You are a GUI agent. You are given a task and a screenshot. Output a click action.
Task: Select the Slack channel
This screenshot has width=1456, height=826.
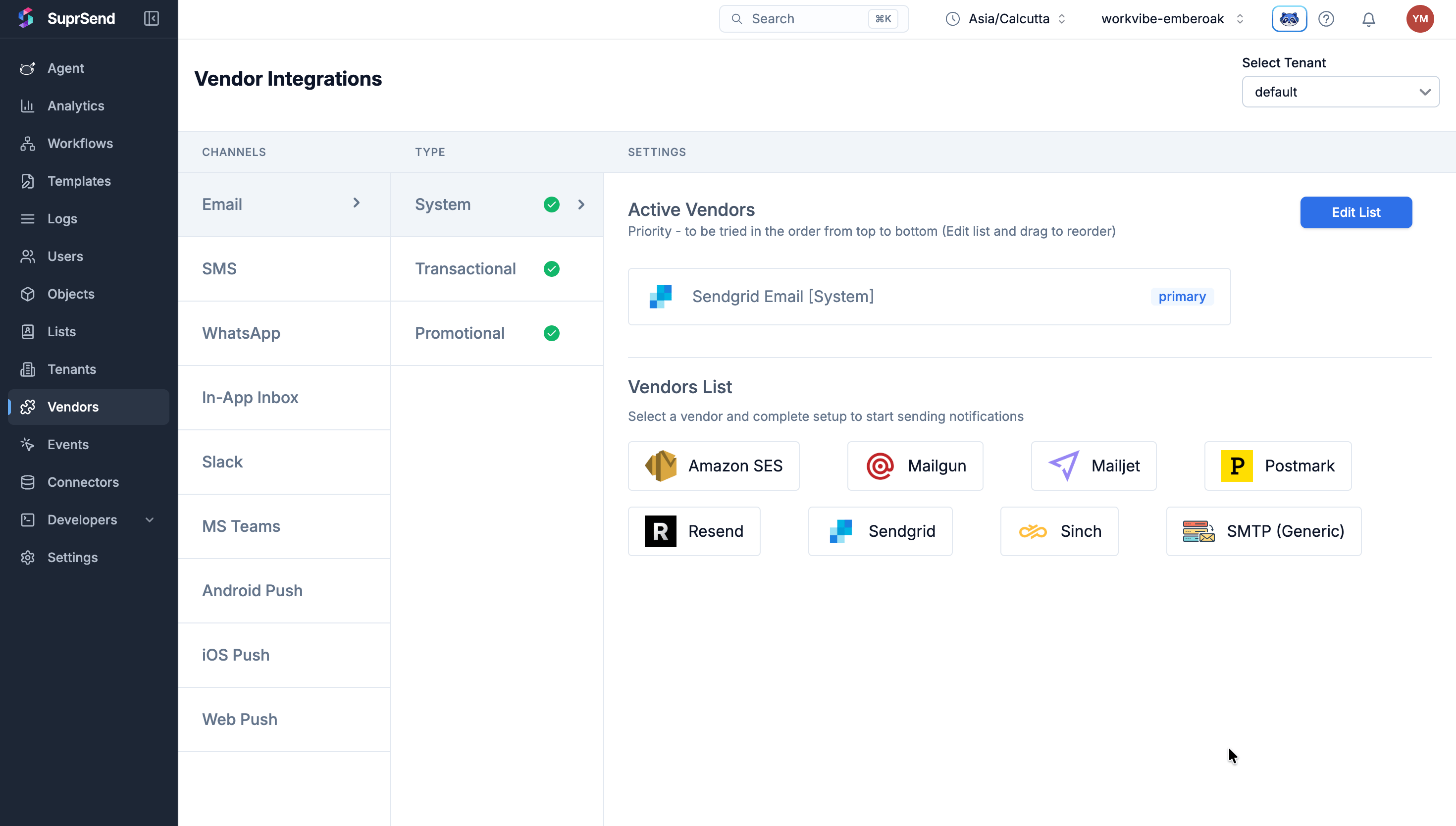(284, 462)
